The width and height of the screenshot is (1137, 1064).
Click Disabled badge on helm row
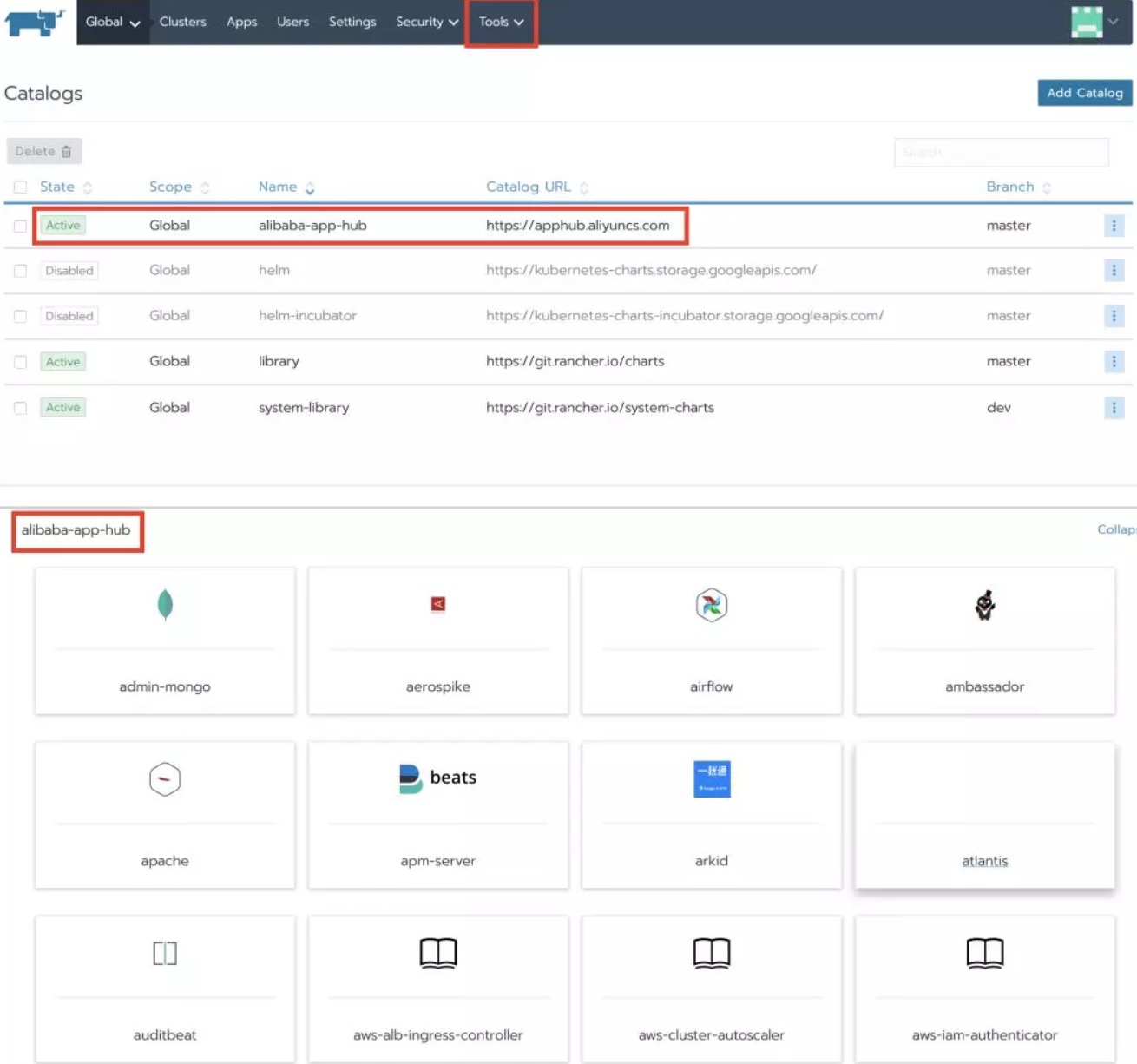pos(69,271)
